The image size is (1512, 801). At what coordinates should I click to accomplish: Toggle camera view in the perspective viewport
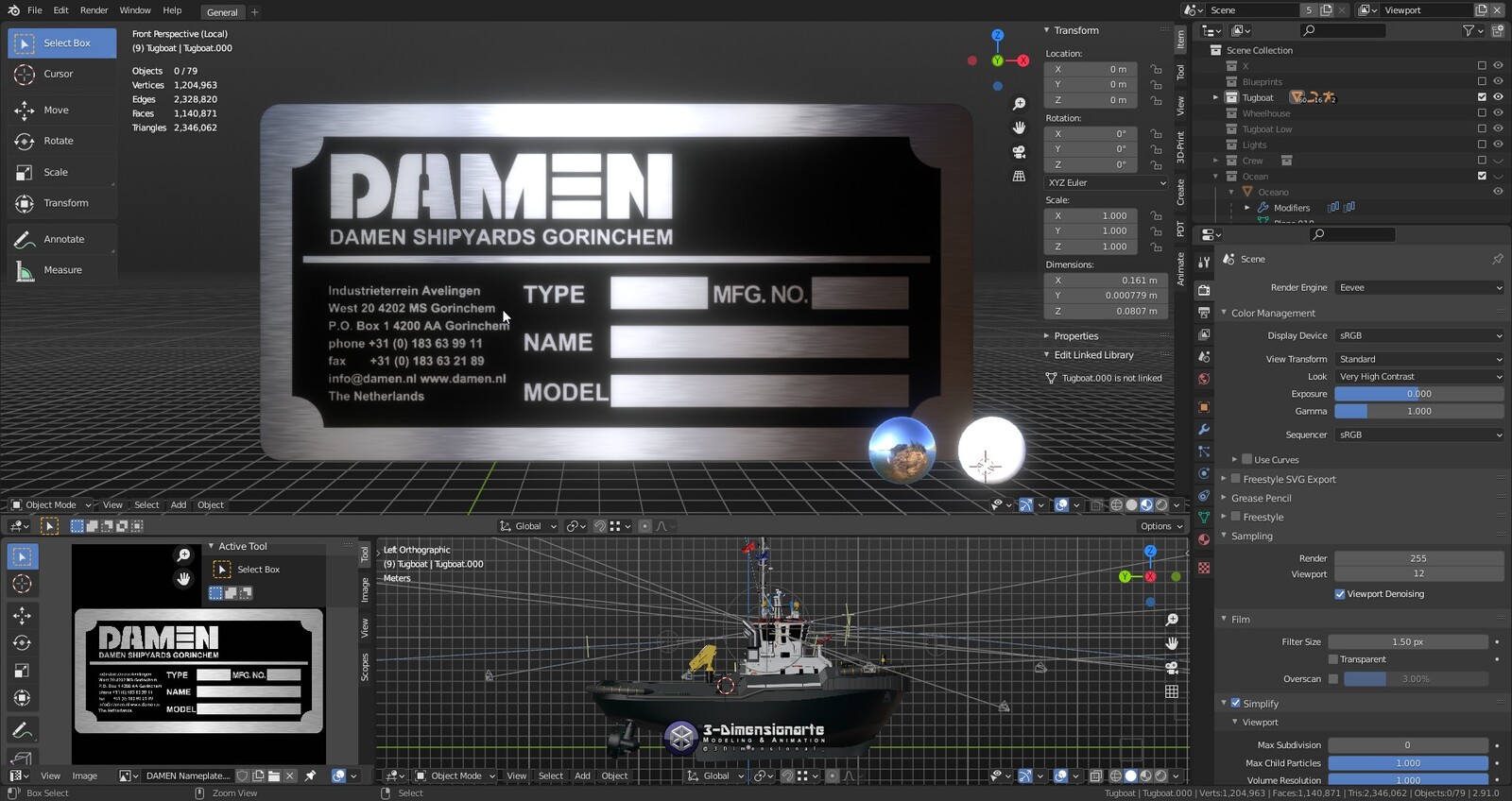pyautogui.click(x=1019, y=152)
